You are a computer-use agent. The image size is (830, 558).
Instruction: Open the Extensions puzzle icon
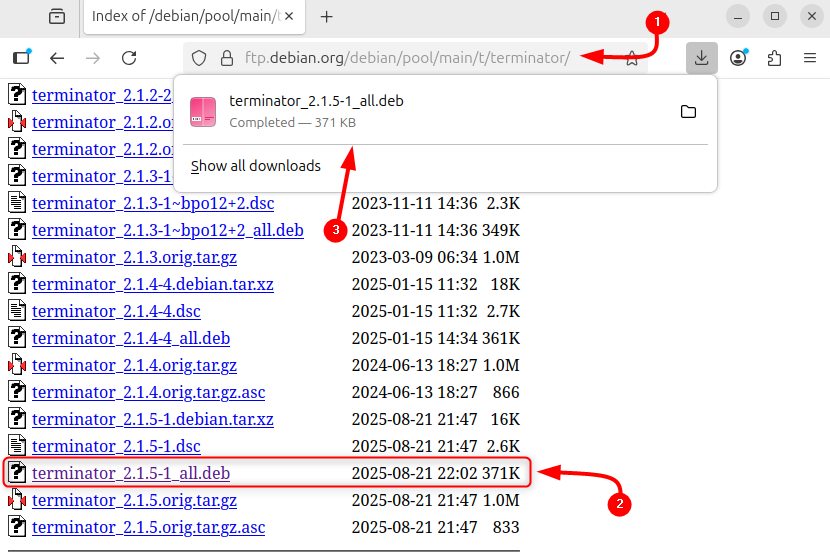(773, 58)
